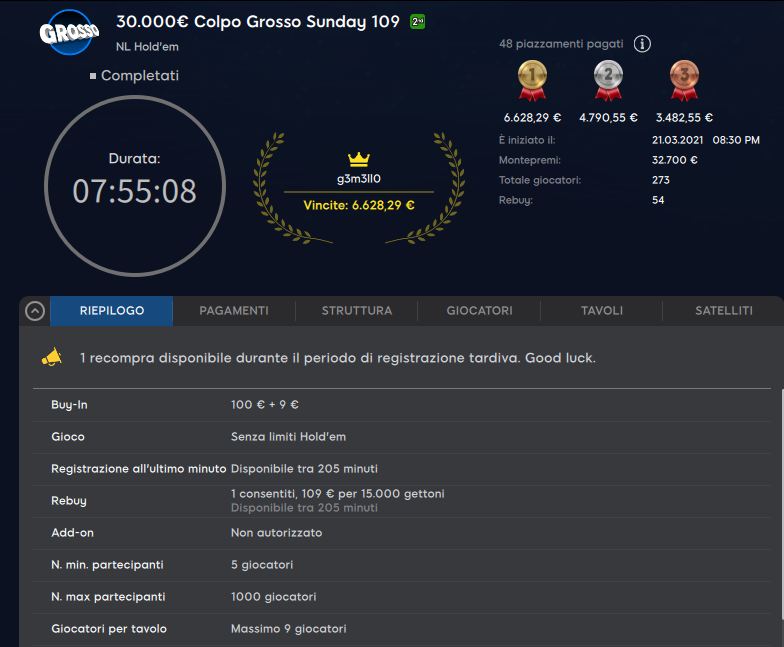Click the gold first place medal
The width and height of the screenshot is (784, 647).
point(532,80)
